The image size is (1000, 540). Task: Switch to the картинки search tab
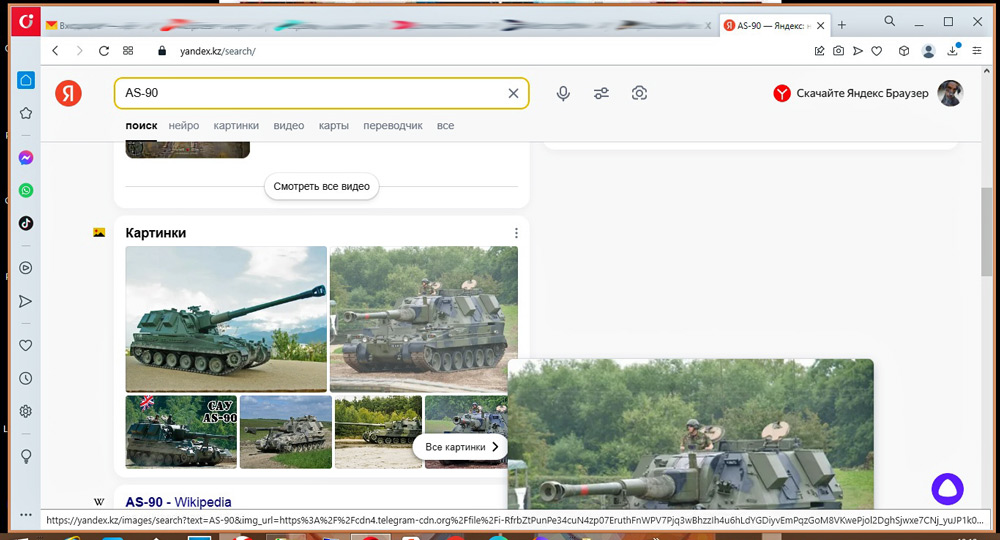[236, 126]
